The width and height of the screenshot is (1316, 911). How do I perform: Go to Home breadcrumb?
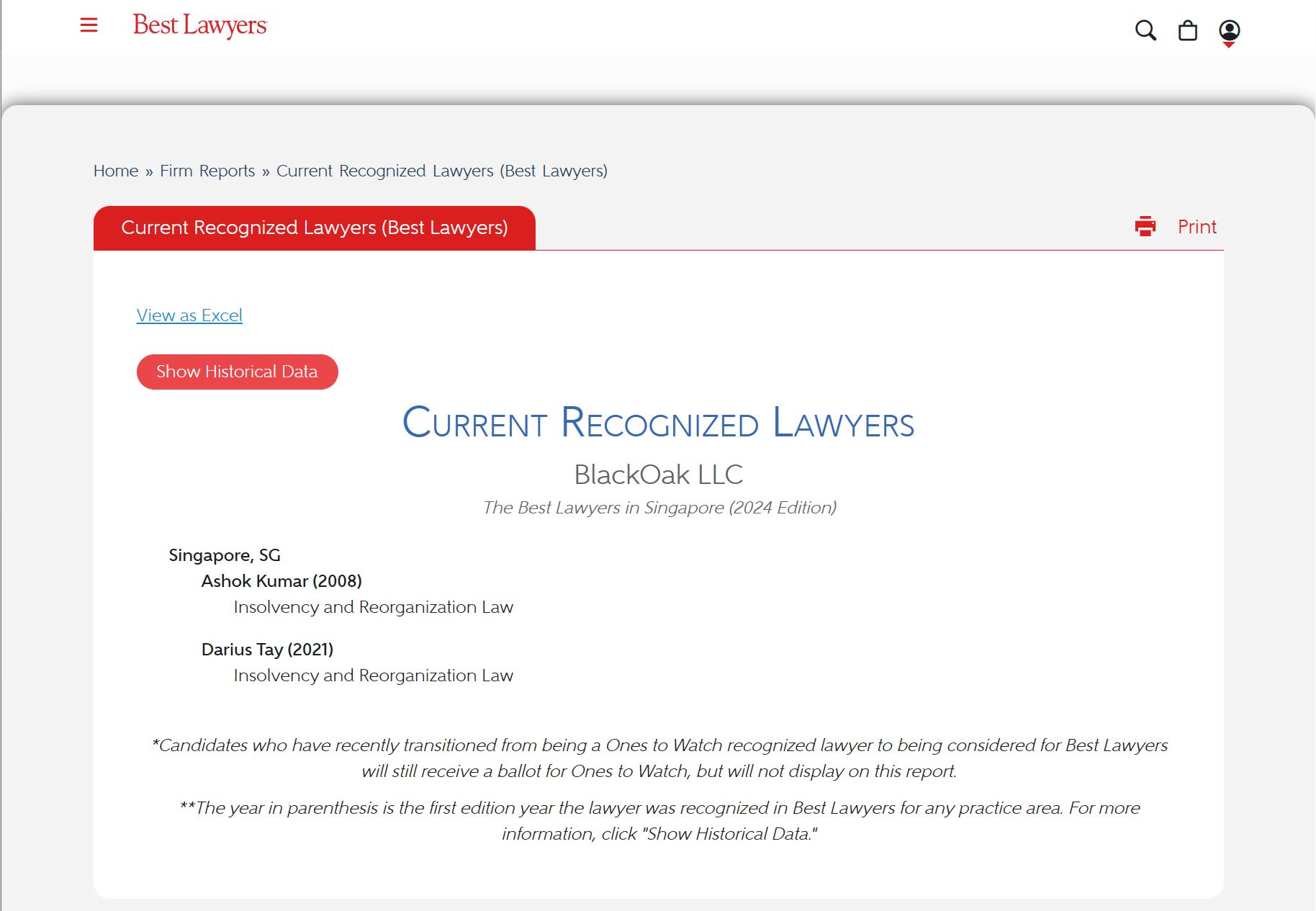tap(116, 171)
